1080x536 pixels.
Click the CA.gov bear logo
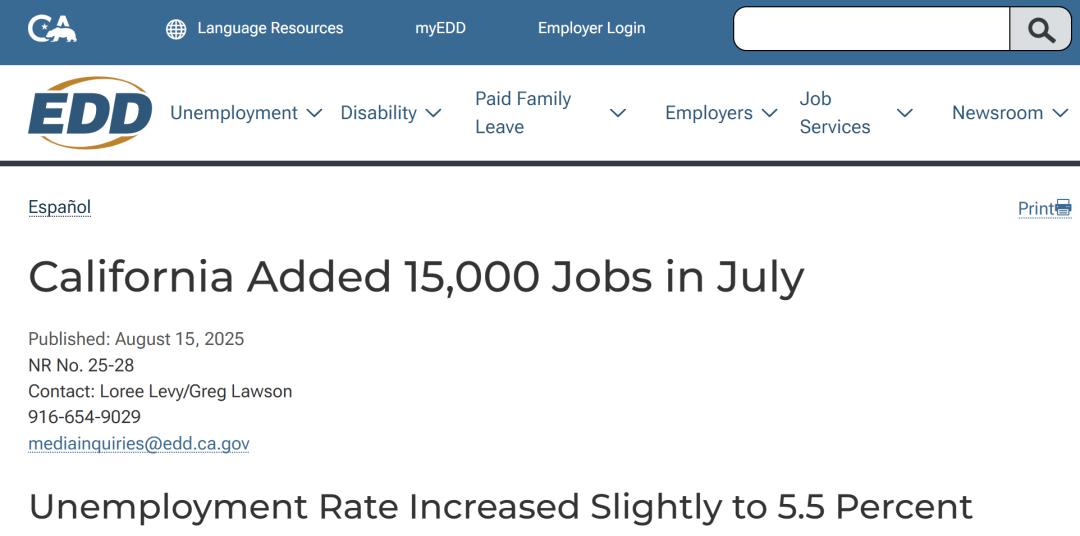52,28
